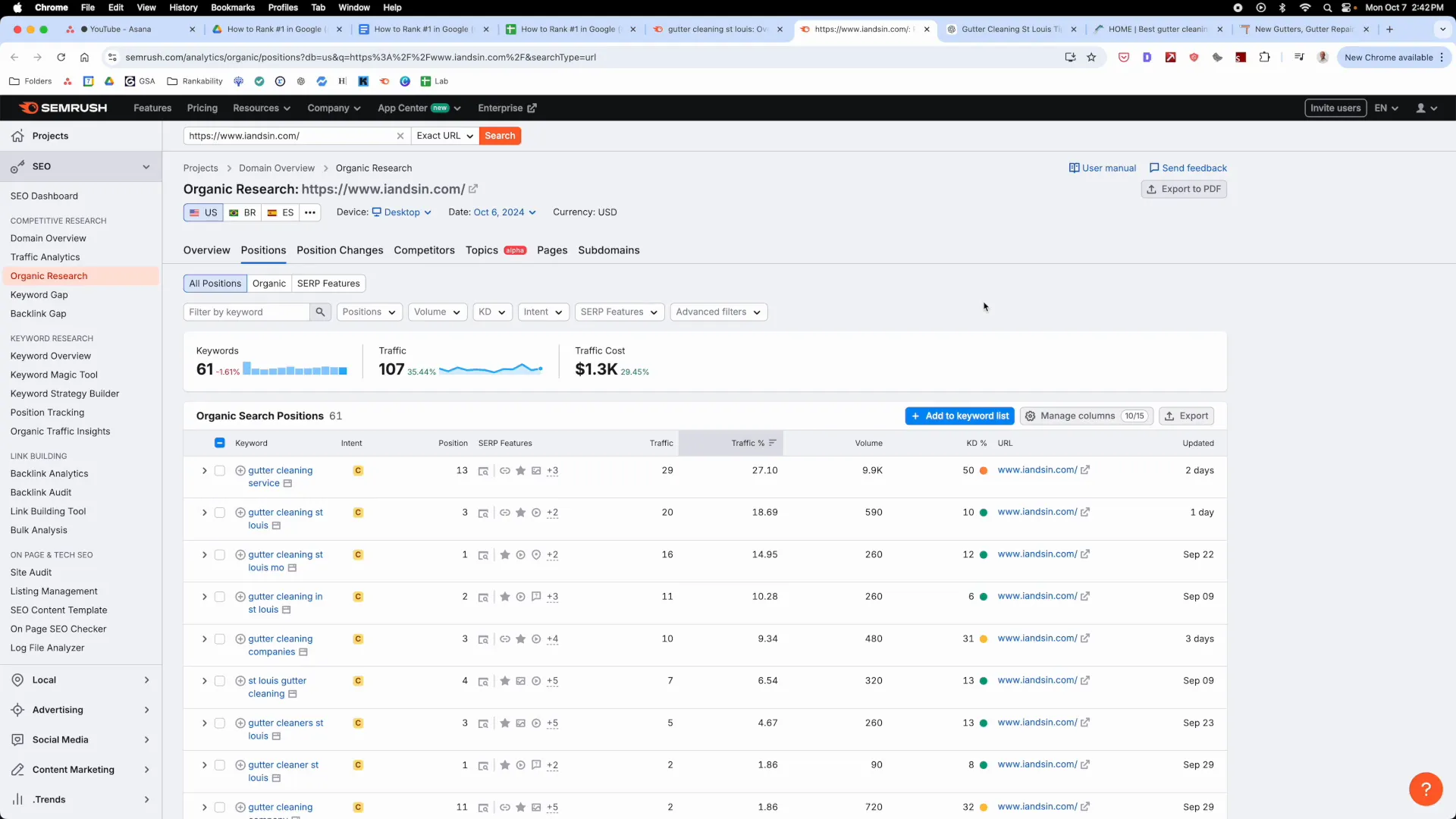
Task: Open the SERP Features filter dropdown
Action: [620, 312]
